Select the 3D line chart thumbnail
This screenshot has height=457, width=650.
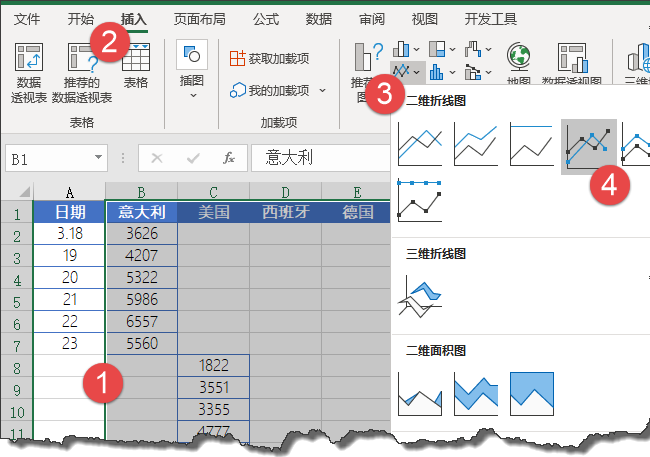(420, 296)
